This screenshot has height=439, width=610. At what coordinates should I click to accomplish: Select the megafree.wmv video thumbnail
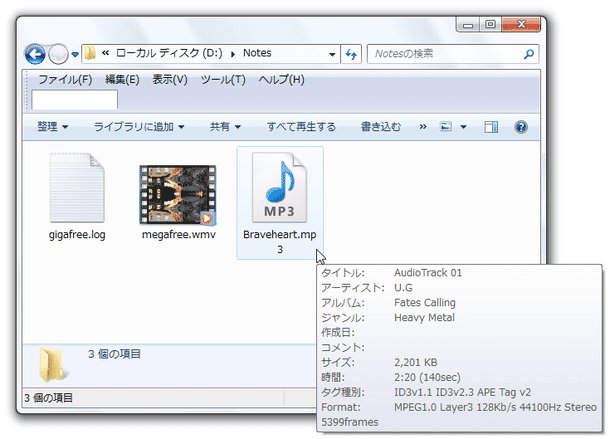coord(178,195)
